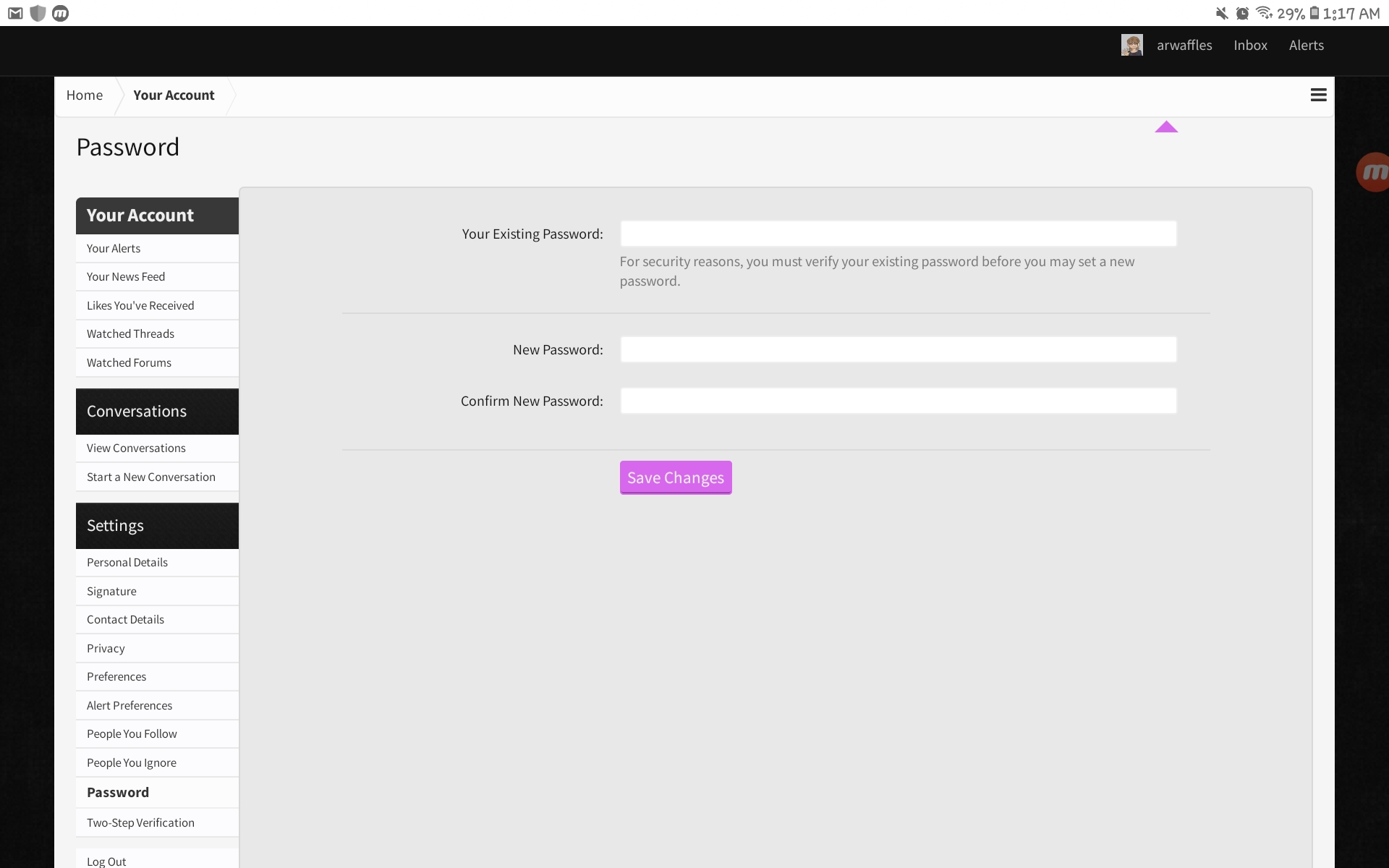
Task: Open Personal Details settings
Action: [157, 562]
